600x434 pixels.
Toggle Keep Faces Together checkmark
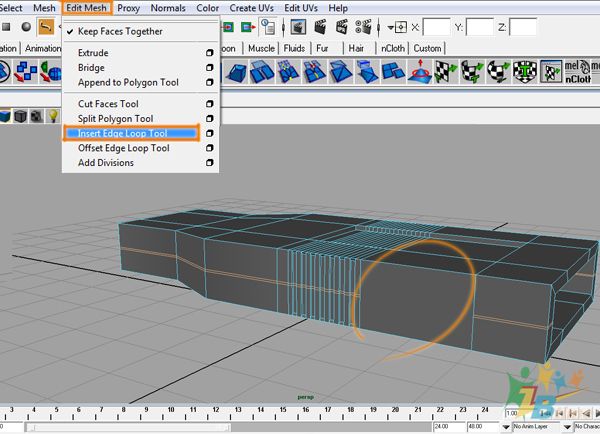(70, 31)
